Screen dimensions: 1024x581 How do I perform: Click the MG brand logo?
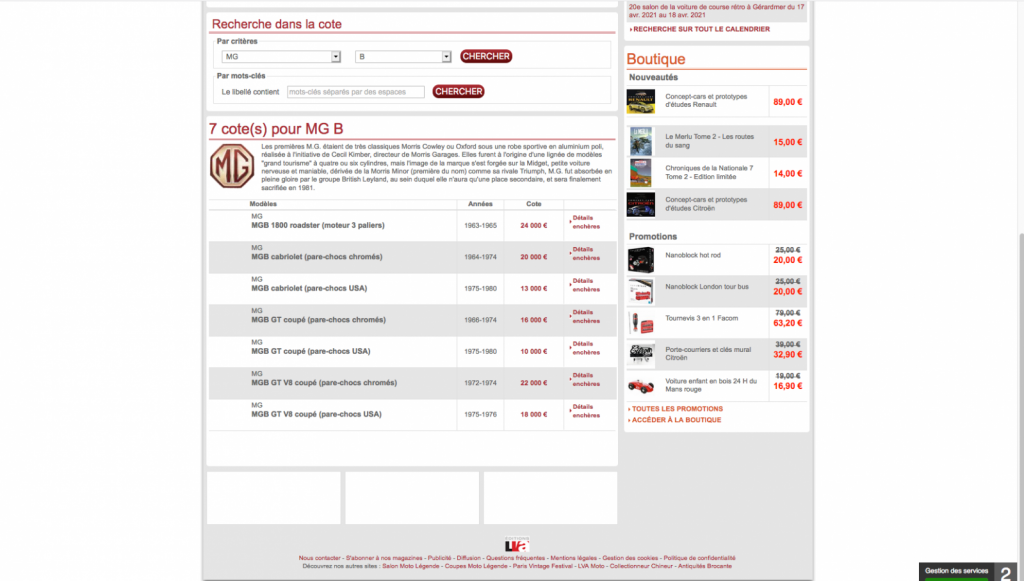232,166
